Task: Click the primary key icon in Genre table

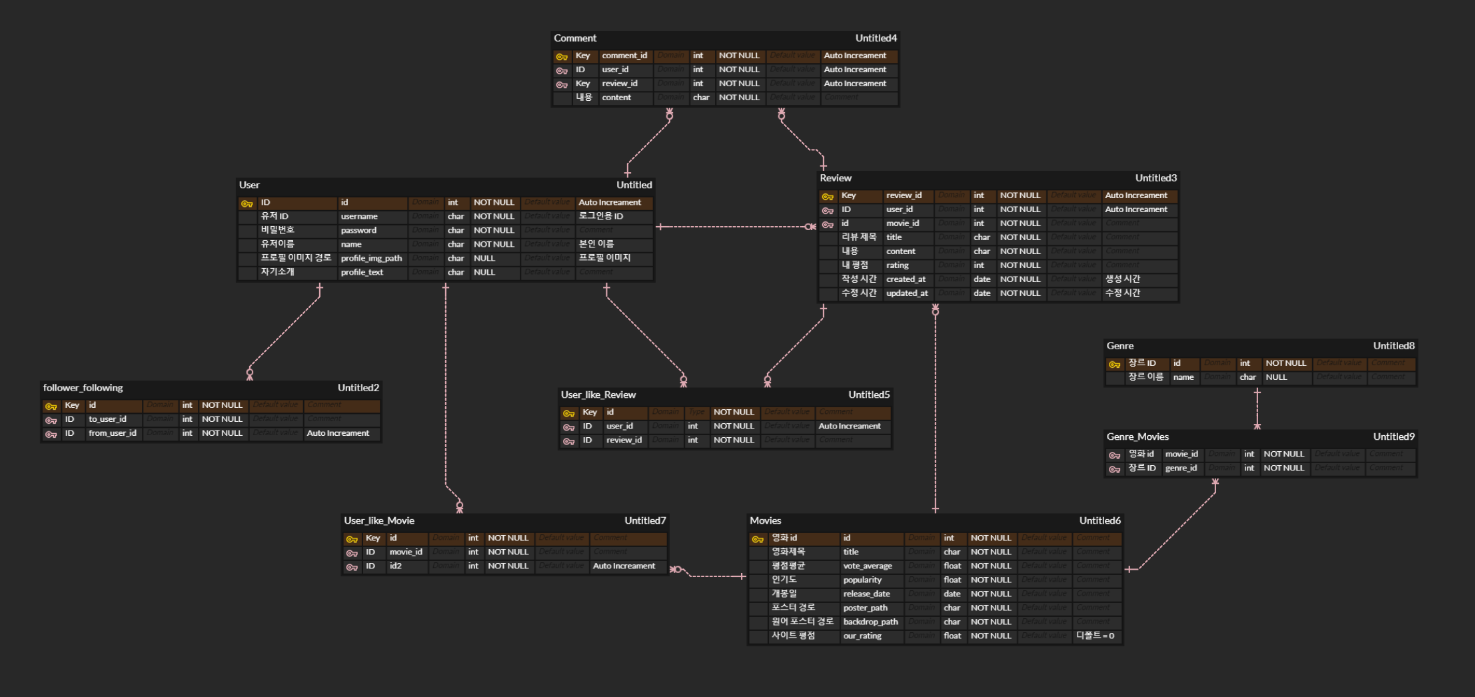Action: [1115, 364]
